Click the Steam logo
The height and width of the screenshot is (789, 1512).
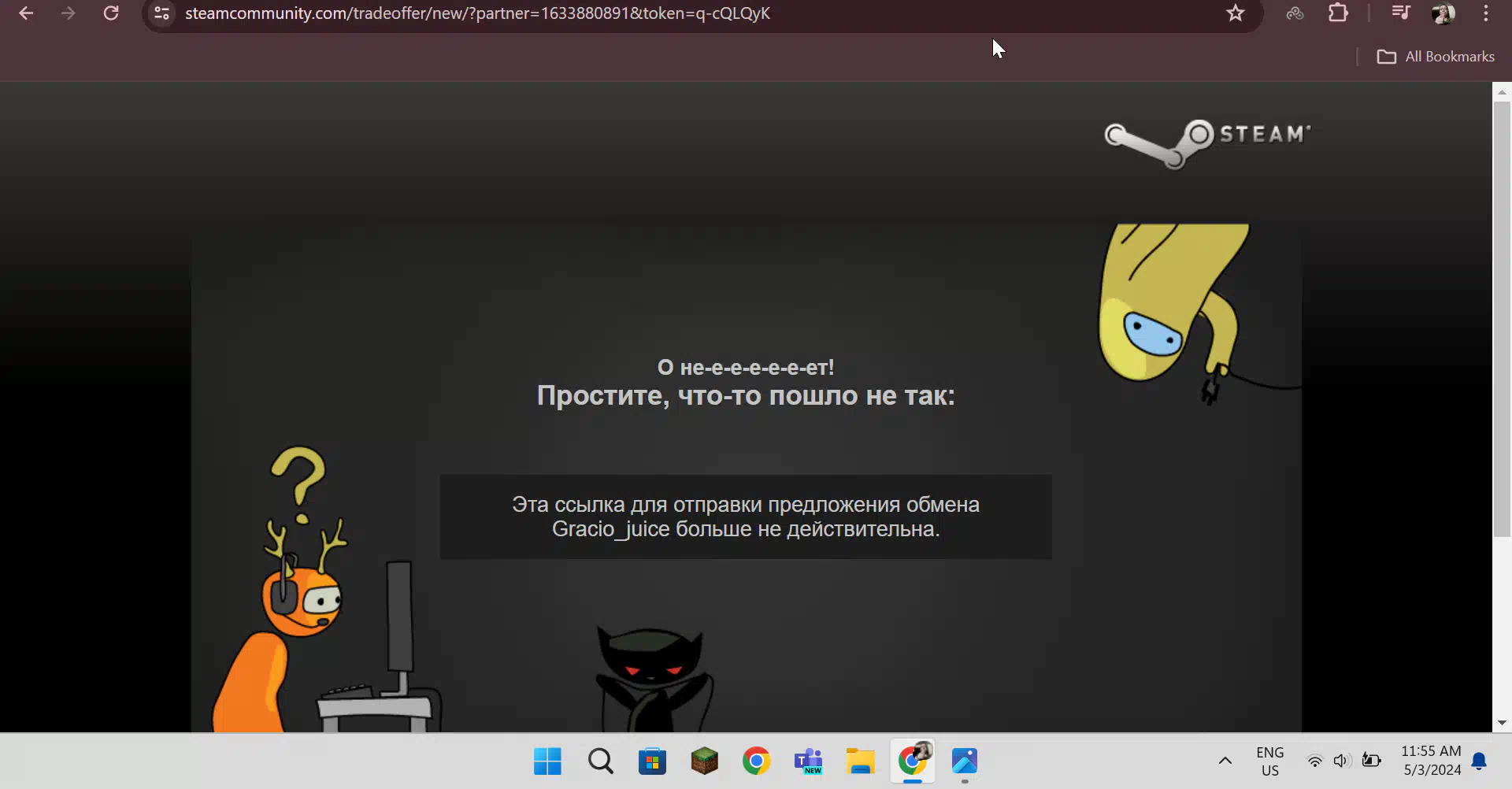click(1207, 143)
